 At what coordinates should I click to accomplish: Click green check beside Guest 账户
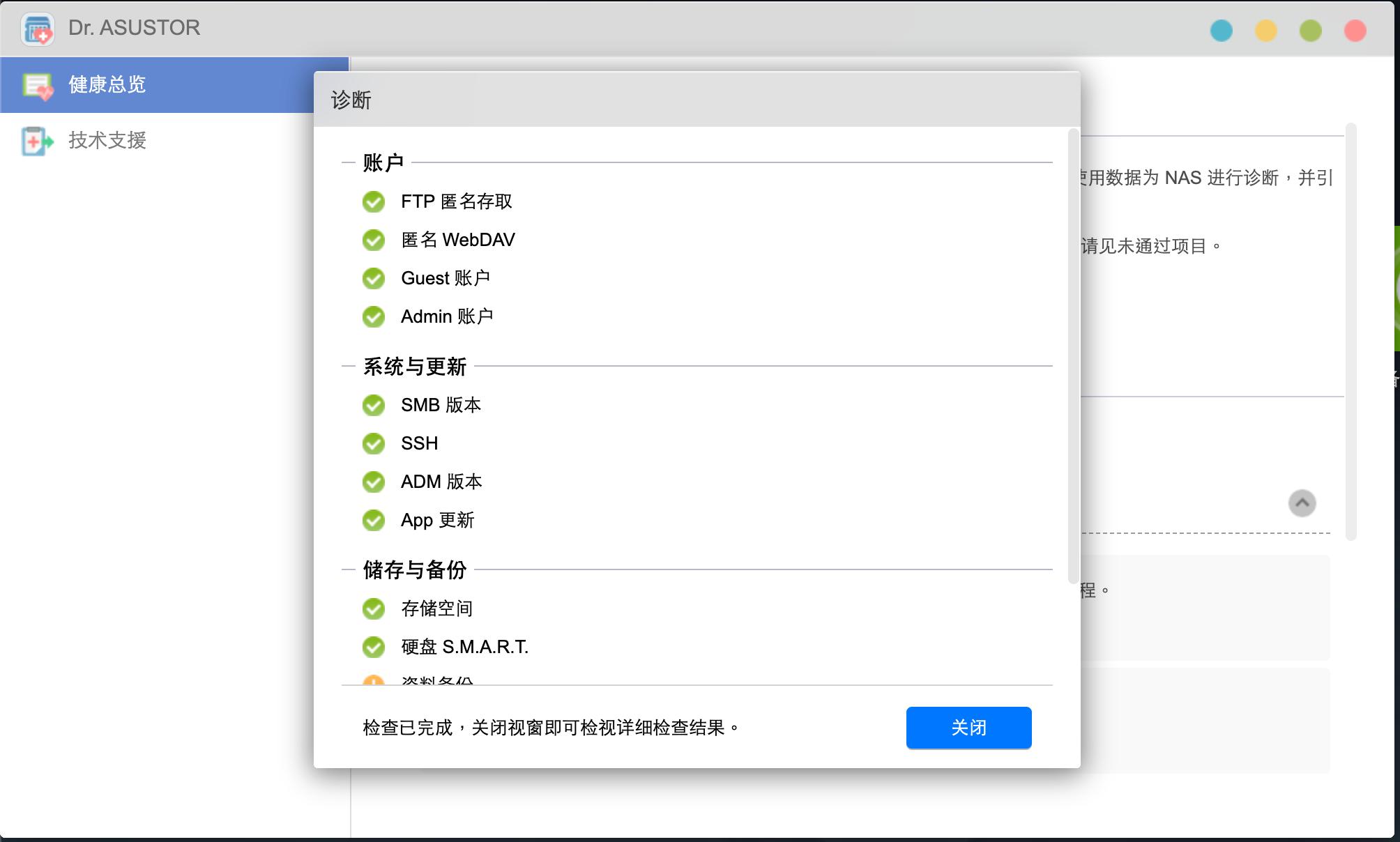pos(374,279)
